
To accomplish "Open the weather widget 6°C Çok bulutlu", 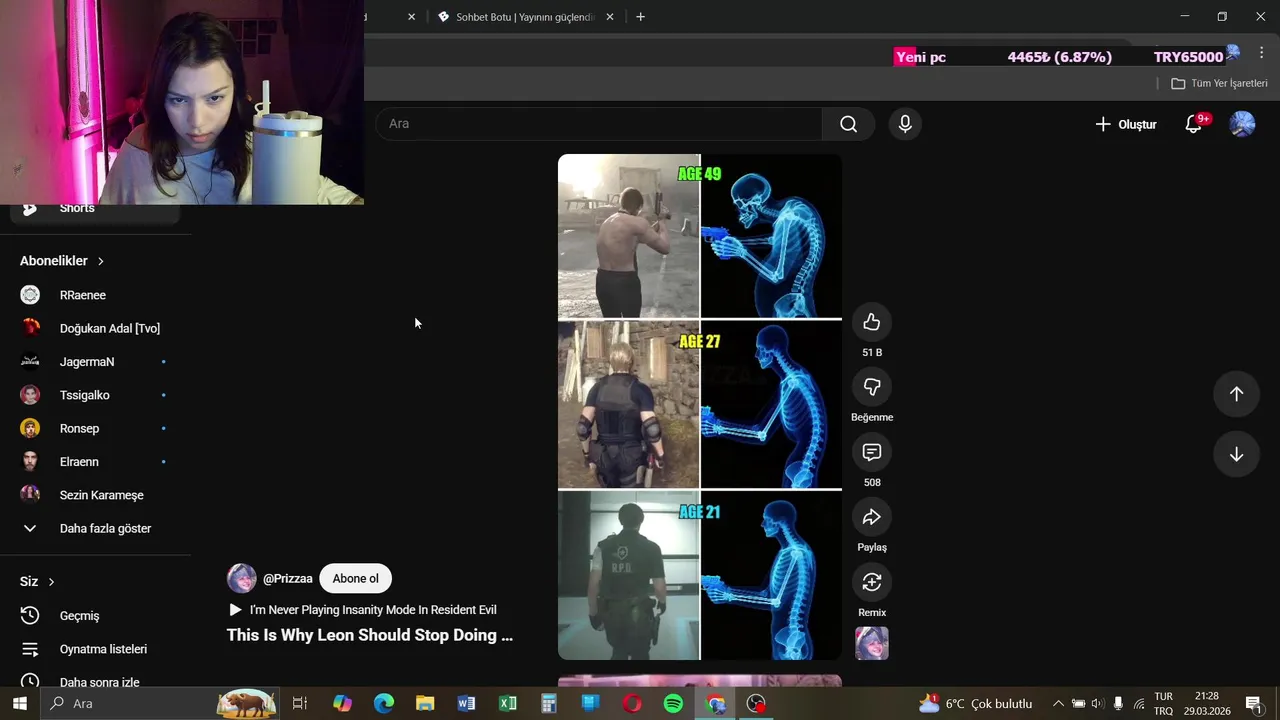I will (x=975, y=704).
